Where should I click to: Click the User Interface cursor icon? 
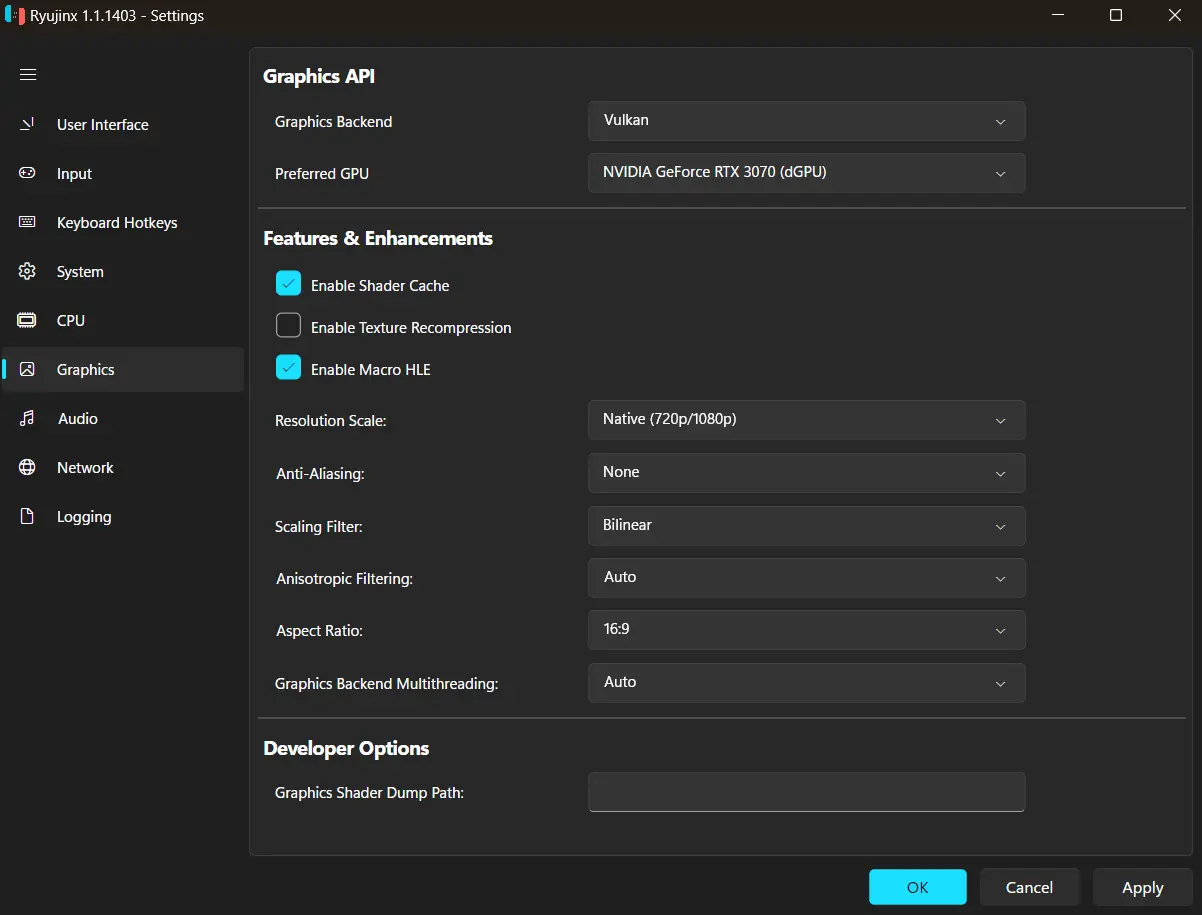click(28, 124)
